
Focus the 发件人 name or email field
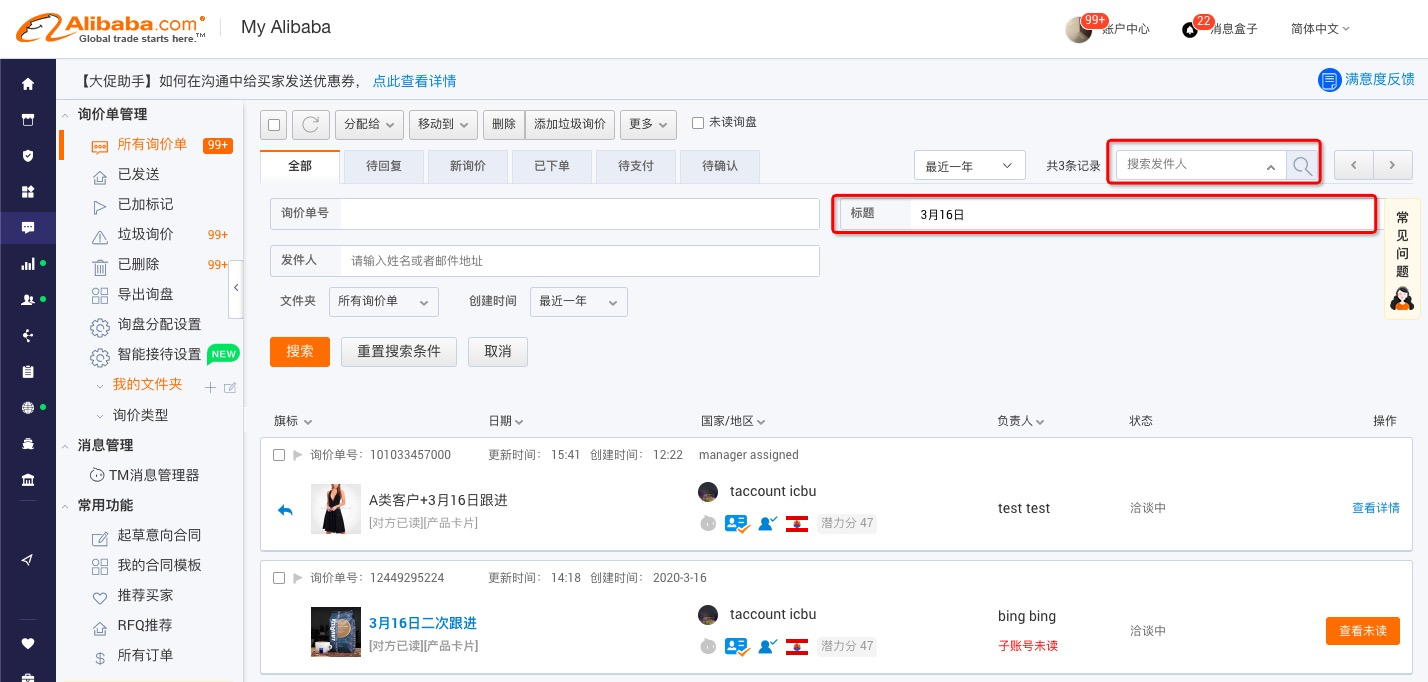pos(580,261)
